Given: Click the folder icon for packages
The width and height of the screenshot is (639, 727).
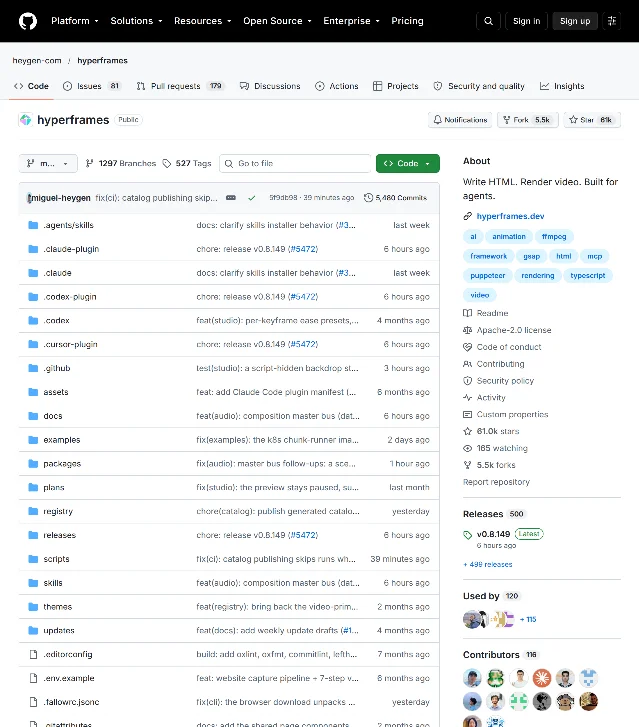Looking at the screenshot, I should click(33, 464).
